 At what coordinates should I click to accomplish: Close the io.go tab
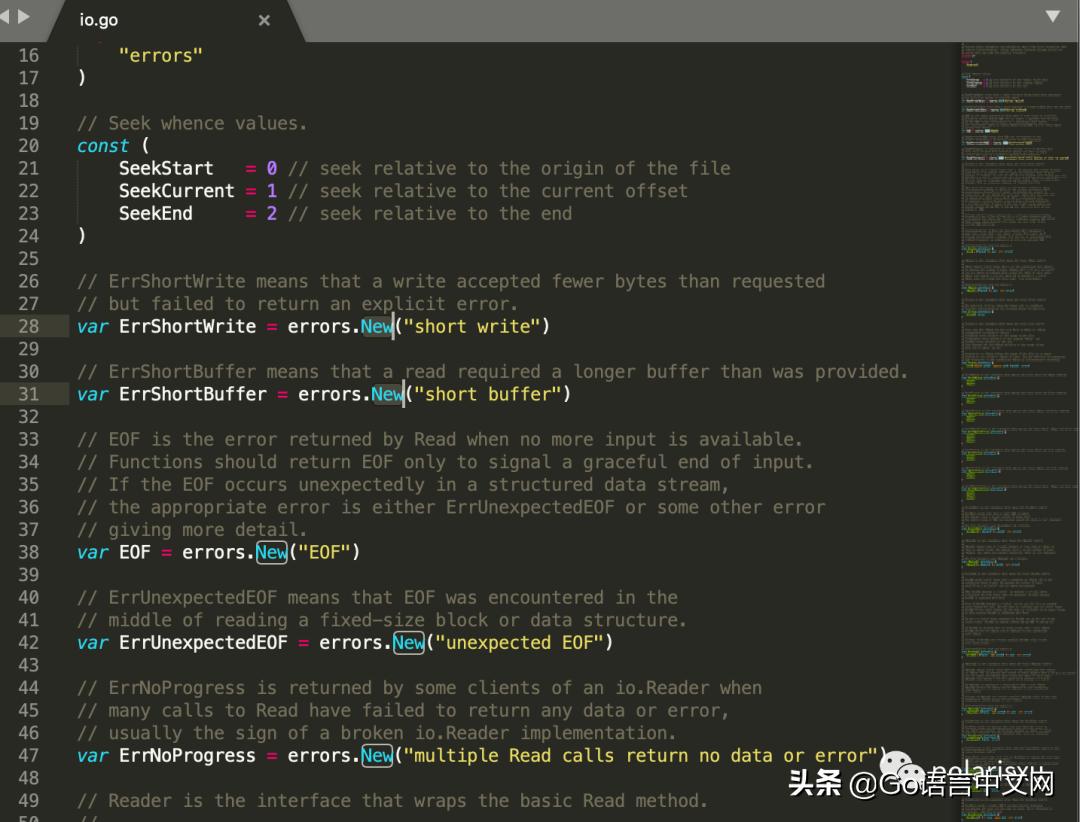tap(264, 21)
